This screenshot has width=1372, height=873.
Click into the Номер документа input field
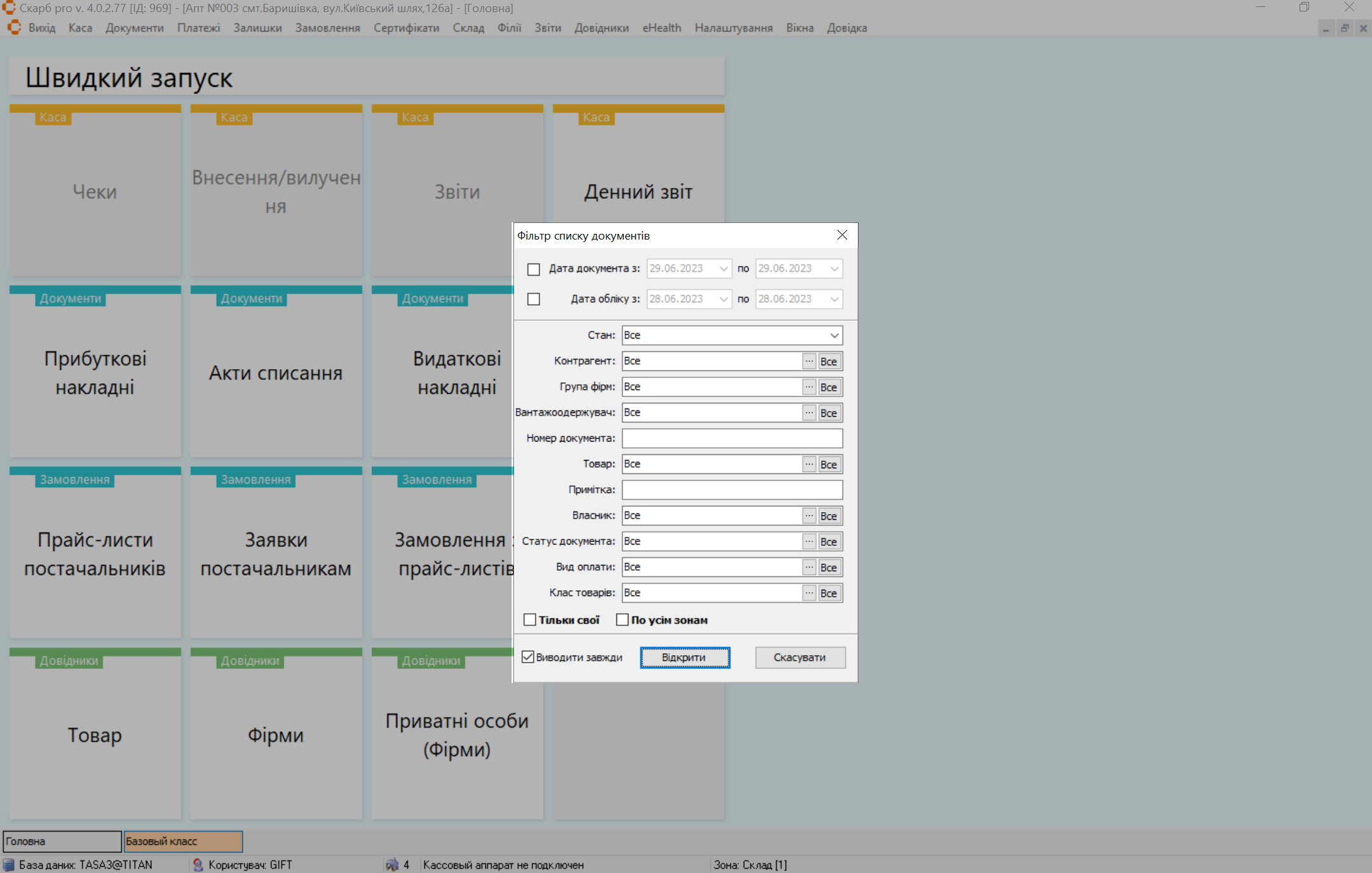(731, 438)
